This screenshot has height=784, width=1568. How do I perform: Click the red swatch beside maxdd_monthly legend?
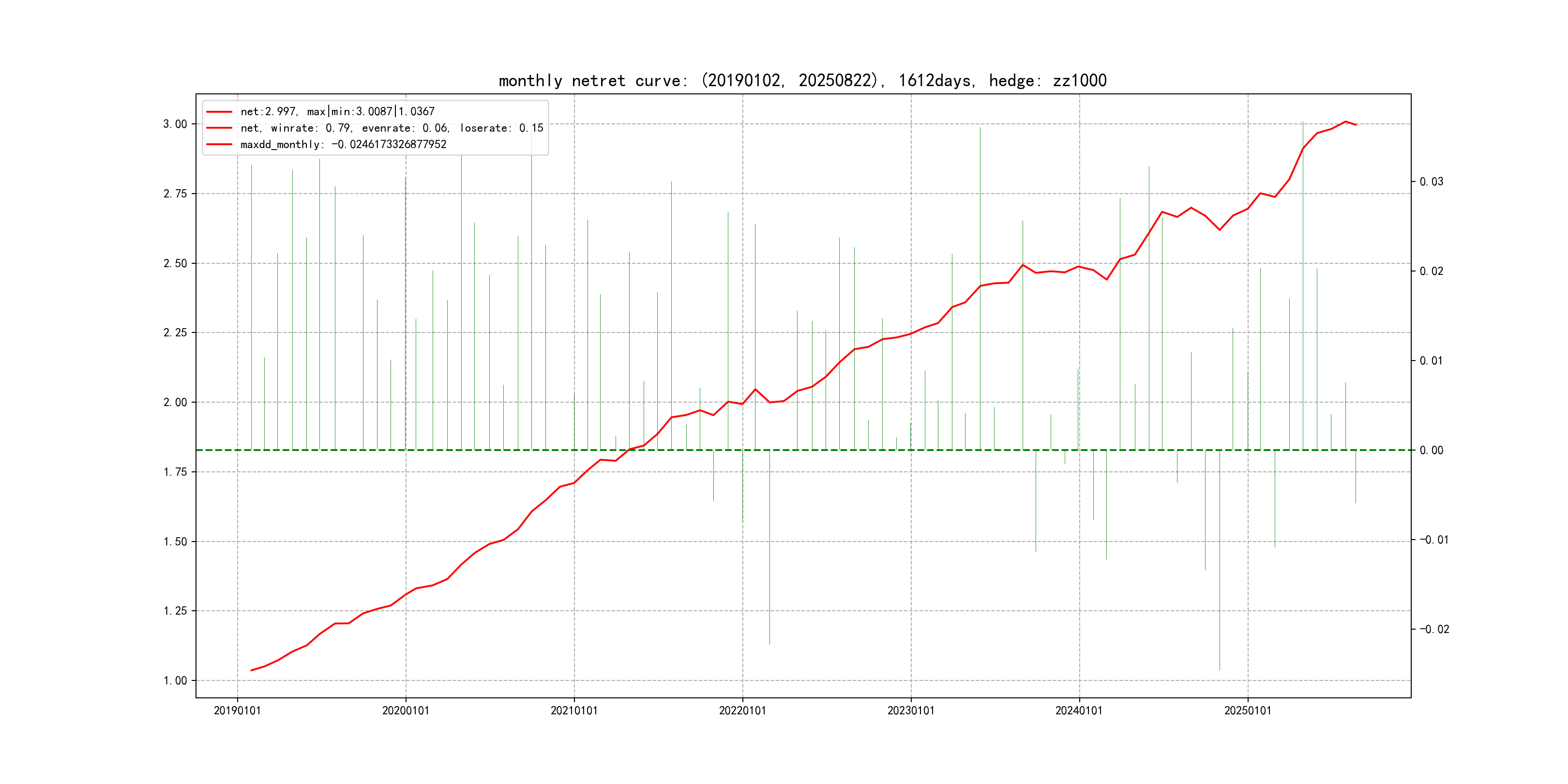click(219, 144)
